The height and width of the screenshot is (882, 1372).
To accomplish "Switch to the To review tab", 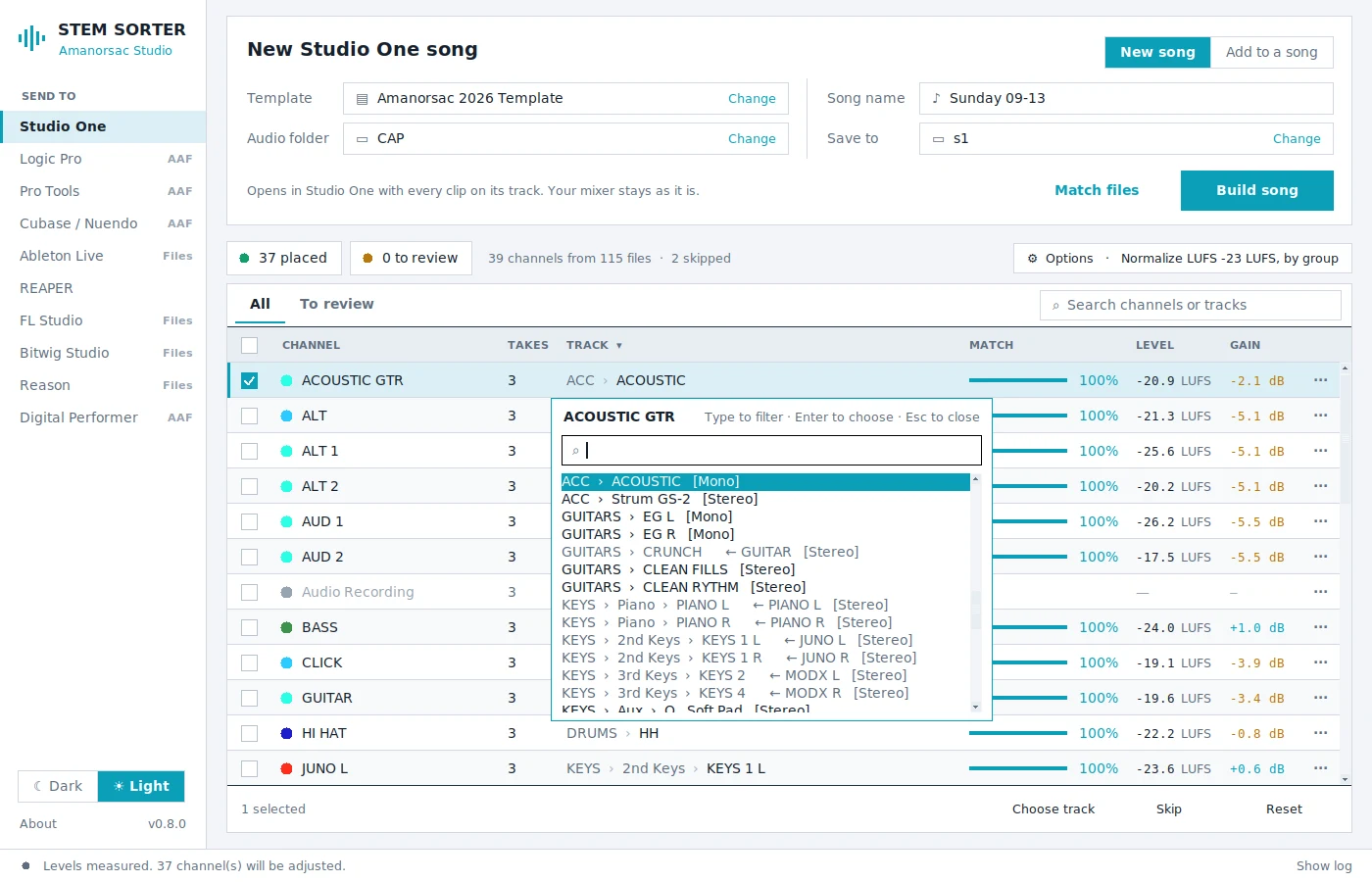I will point(336,304).
